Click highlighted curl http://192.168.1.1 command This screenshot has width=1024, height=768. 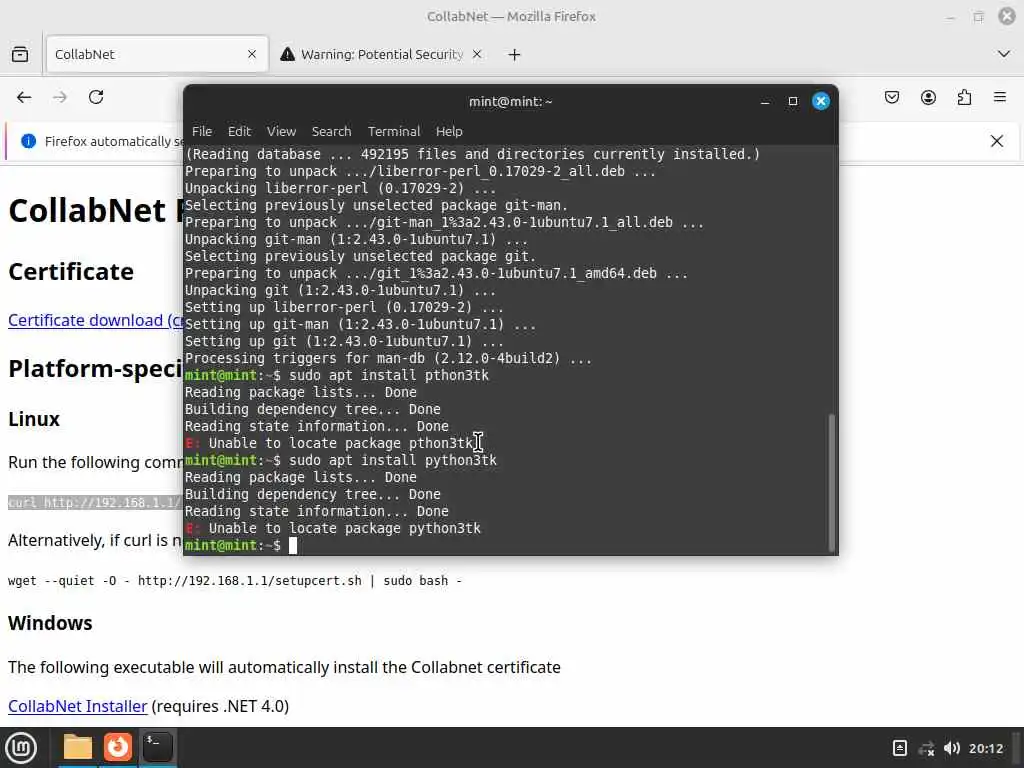pyautogui.click(x=95, y=502)
